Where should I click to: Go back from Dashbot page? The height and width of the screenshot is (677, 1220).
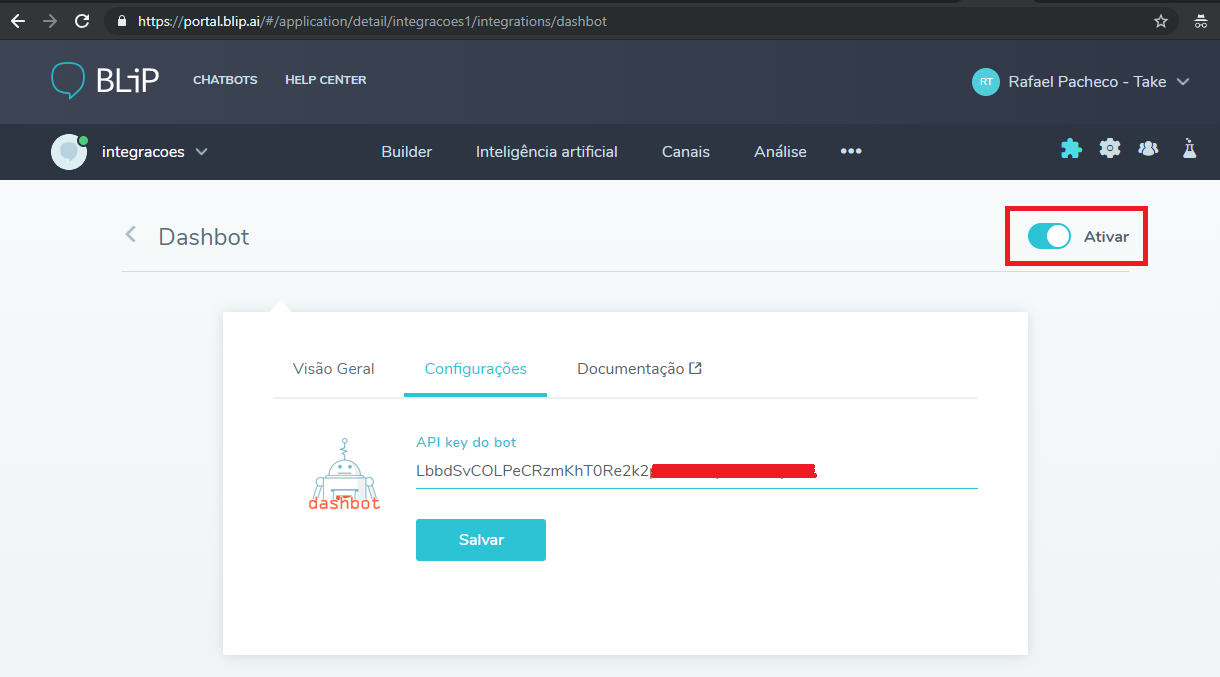130,235
